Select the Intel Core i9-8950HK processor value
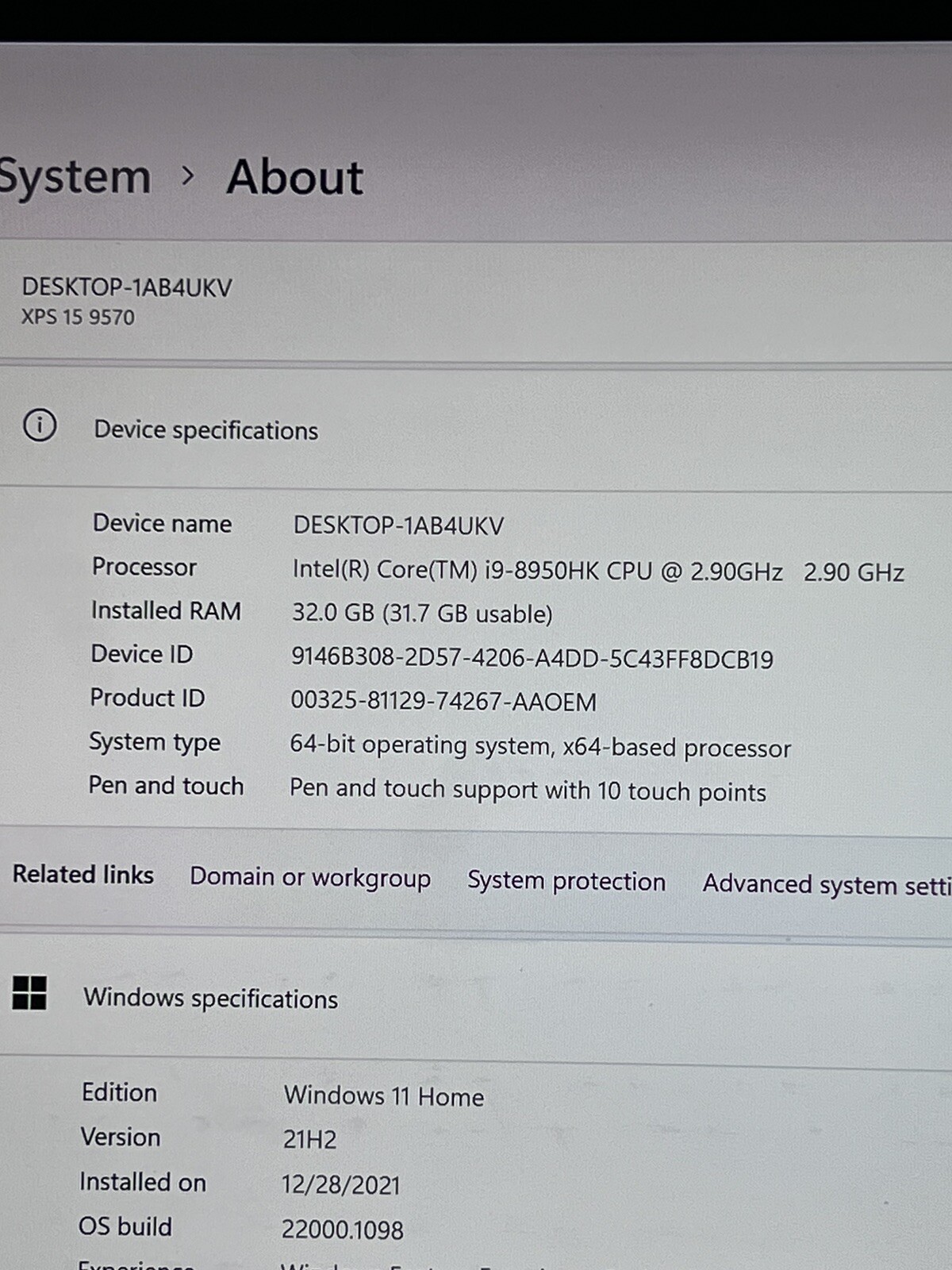The image size is (952, 1270). (598, 571)
